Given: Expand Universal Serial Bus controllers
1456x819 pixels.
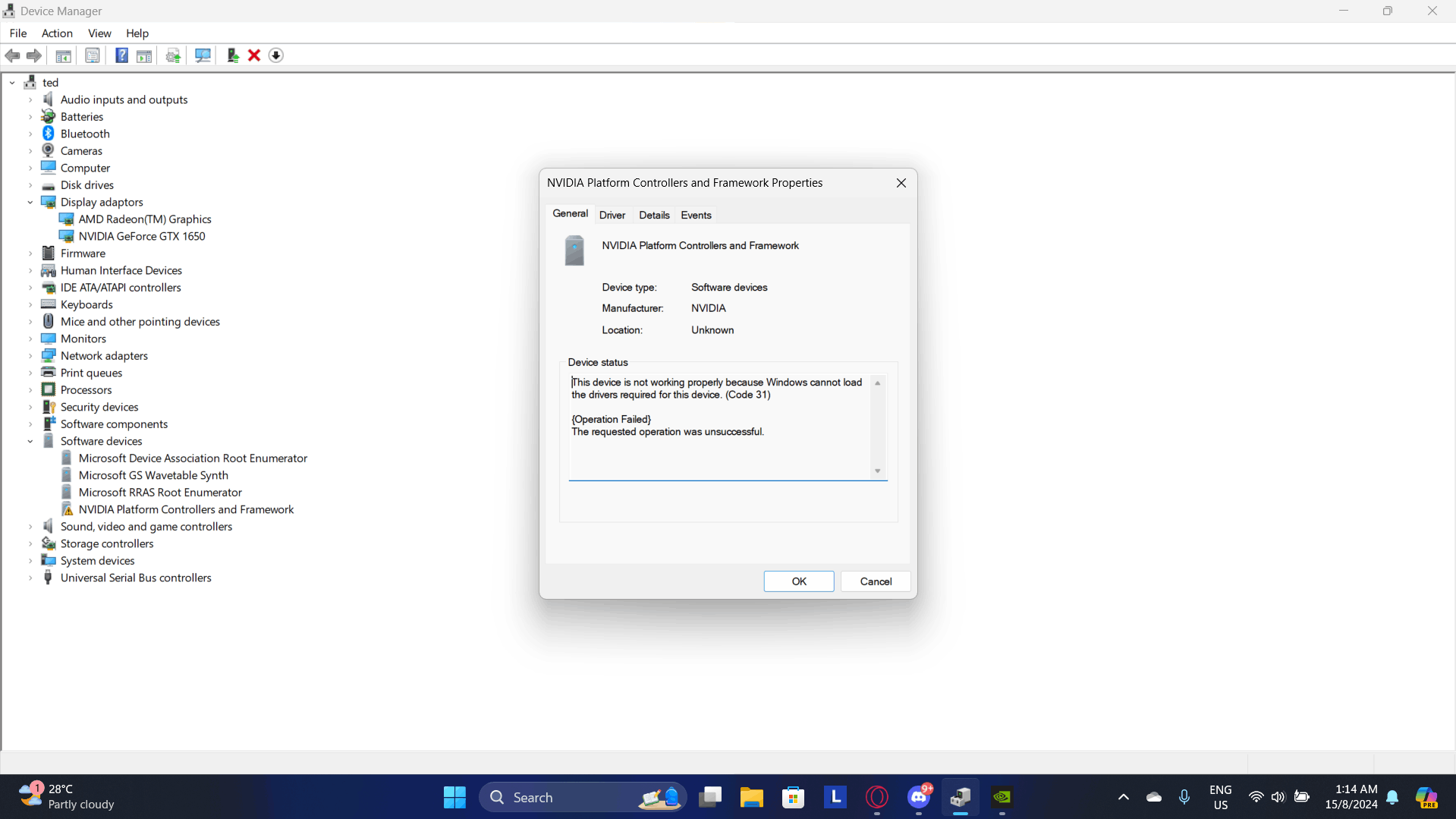Looking at the screenshot, I should (x=30, y=578).
